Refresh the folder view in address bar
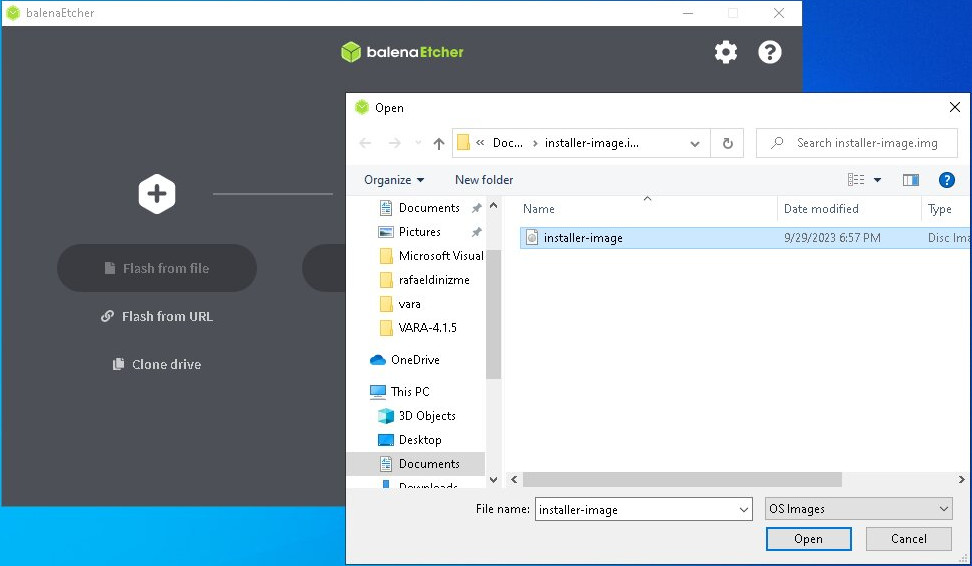The height and width of the screenshot is (566, 972). coord(727,143)
